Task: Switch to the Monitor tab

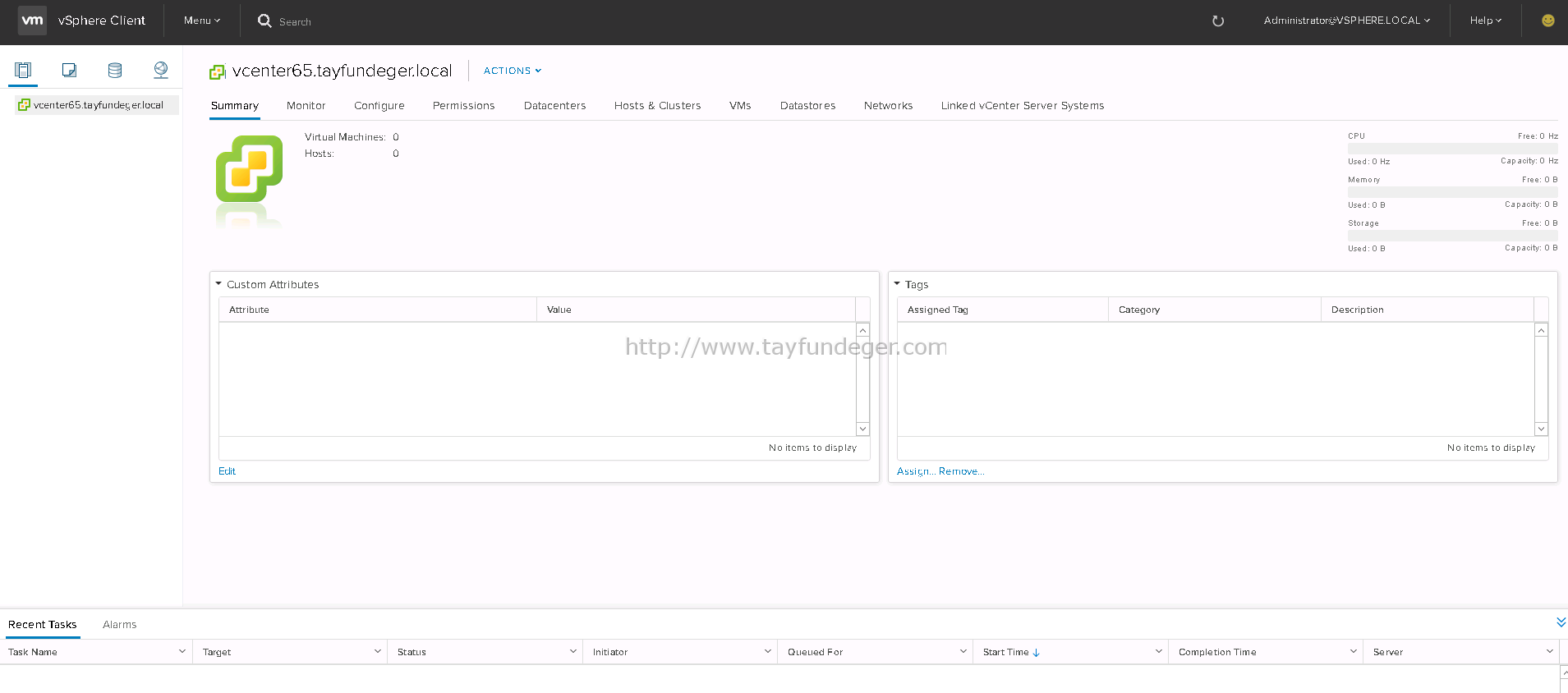Action: pyautogui.click(x=306, y=105)
